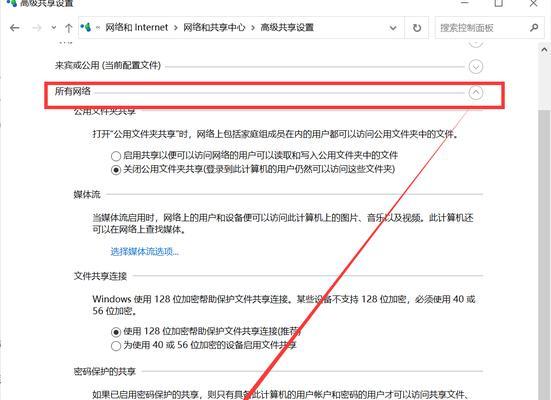The image size is (551, 400).
Task: Click the search magnifier icon
Action: click(534, 27)
